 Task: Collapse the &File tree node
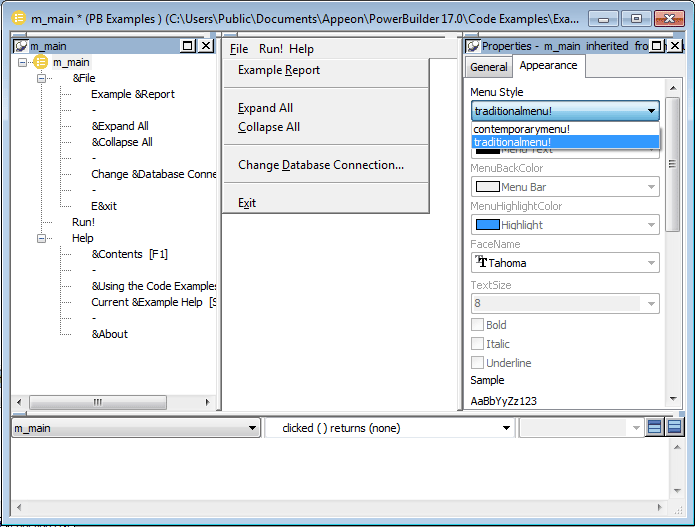coord(42,78)
